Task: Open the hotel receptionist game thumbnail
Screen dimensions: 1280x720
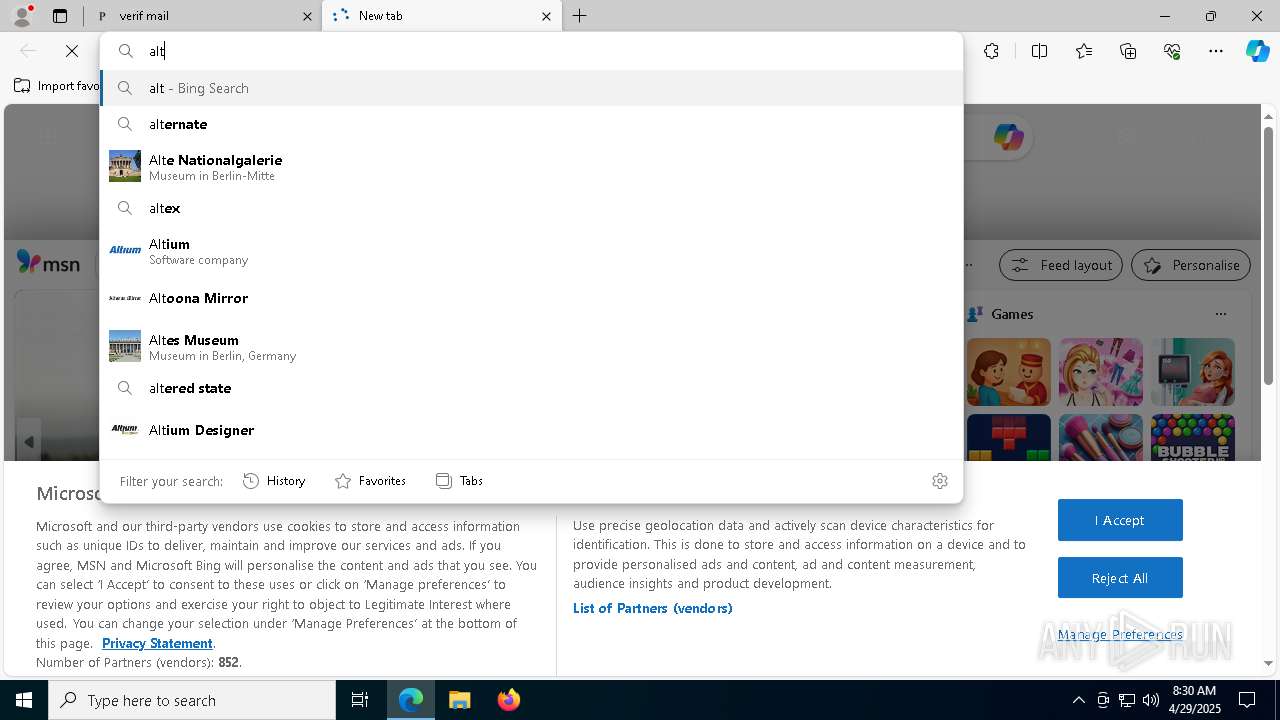Action: coord(1009,372)
